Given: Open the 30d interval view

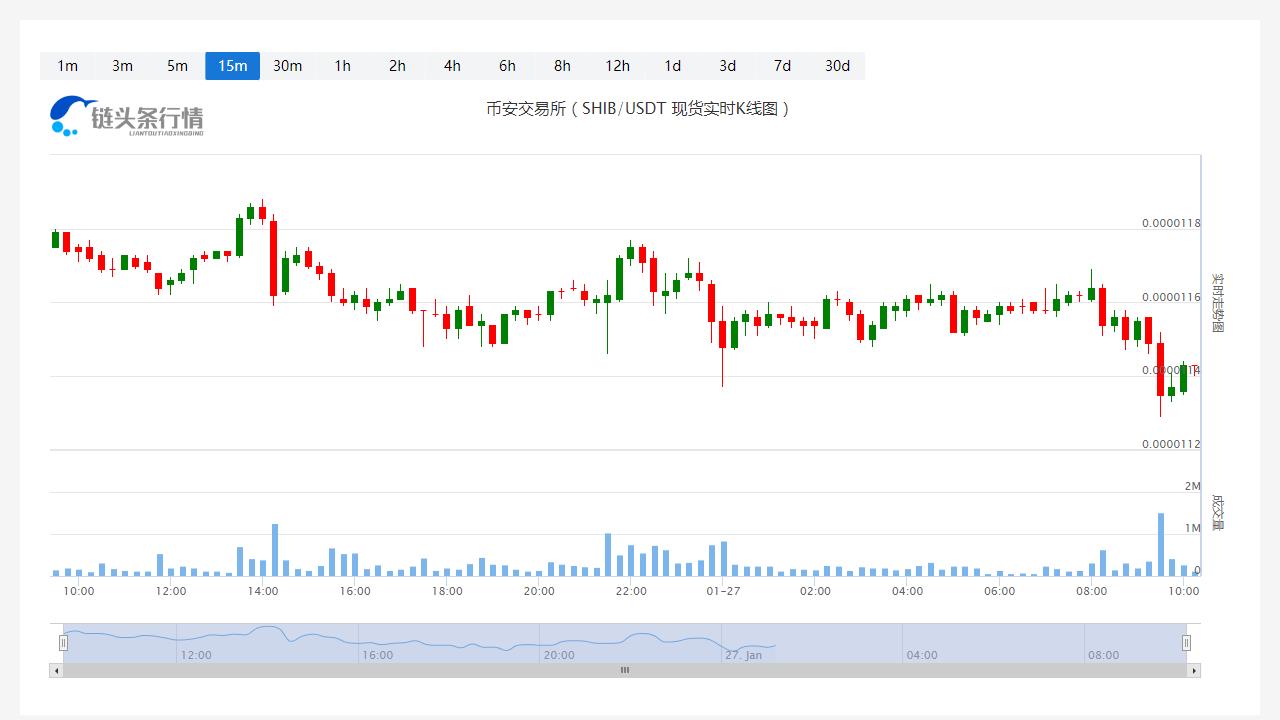Looking at the screenshot, I should [837, 66].
